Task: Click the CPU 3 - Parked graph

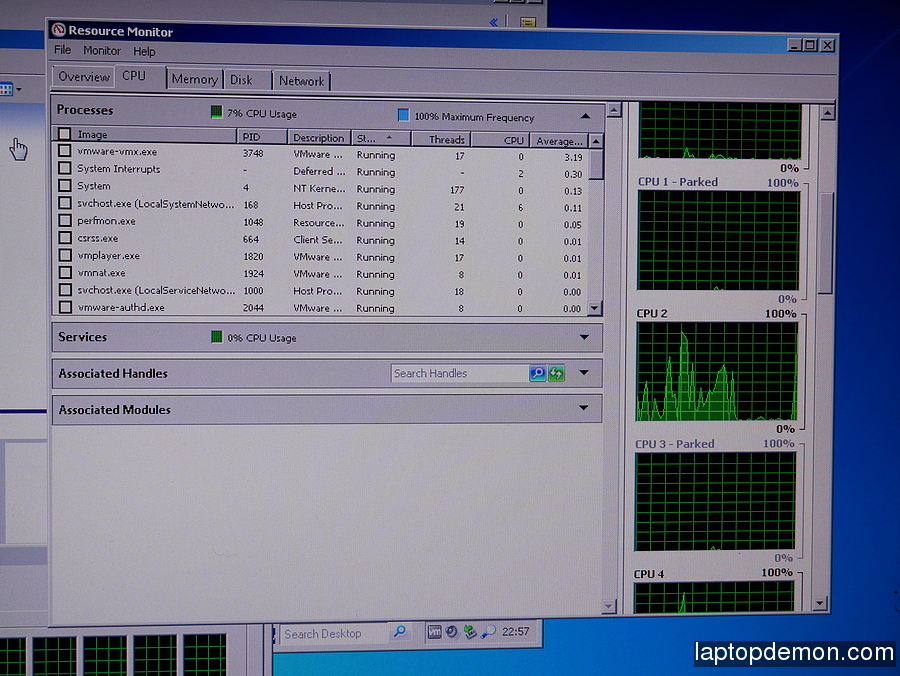Action: pos(715,501)
